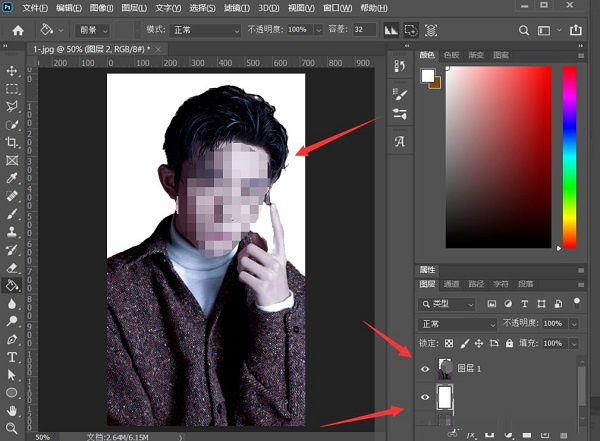Viewport: 600px width, 441px height.
Task: Open the Paint Bucket tool preset dropdown
Action: tap(61, 30)
